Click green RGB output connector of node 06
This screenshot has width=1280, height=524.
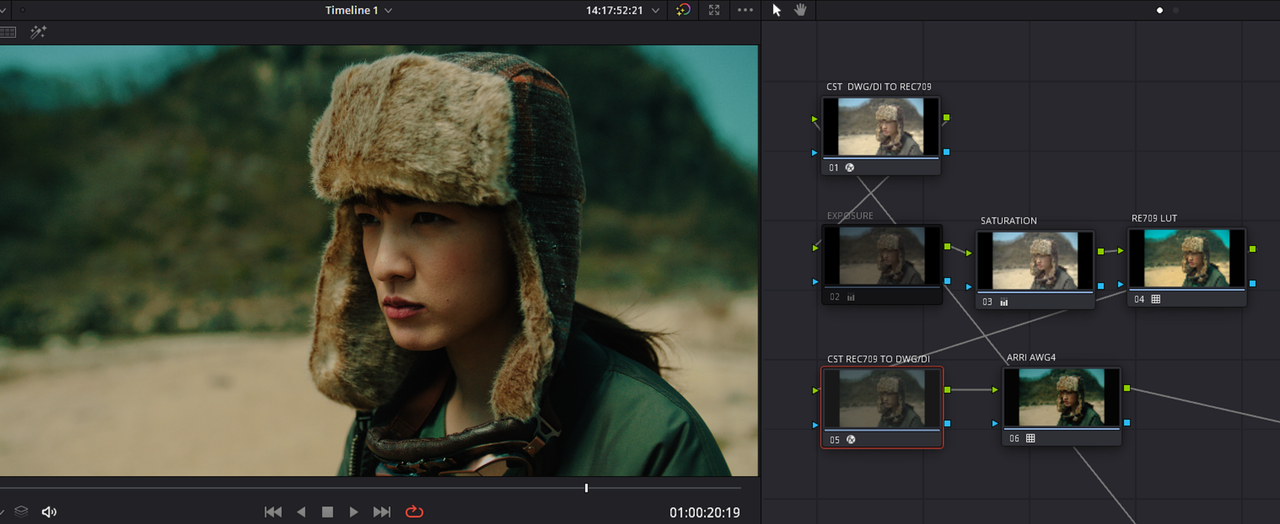1127,388
